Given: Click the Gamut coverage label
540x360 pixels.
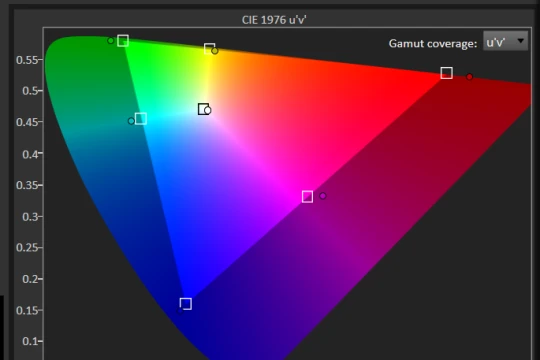Looking at the screenshot, I should [x=433, y=44].
